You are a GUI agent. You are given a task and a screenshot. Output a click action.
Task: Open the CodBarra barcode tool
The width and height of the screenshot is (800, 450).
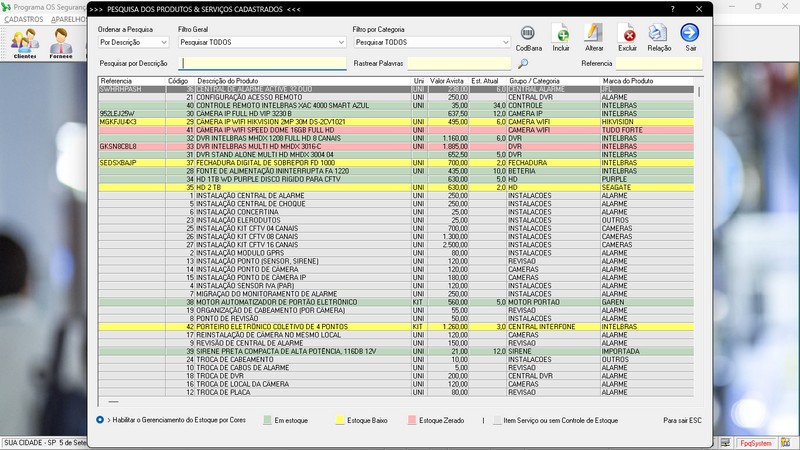point(528,38)
